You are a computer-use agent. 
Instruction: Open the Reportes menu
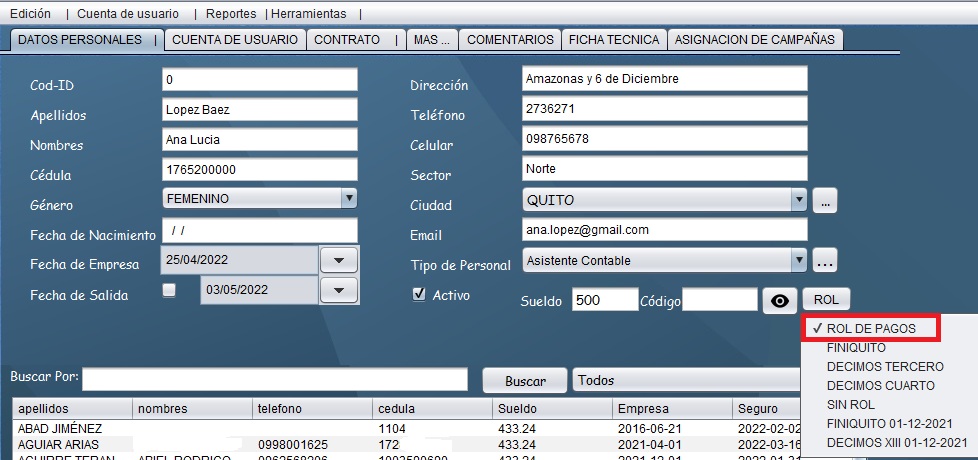click(230, 14)
